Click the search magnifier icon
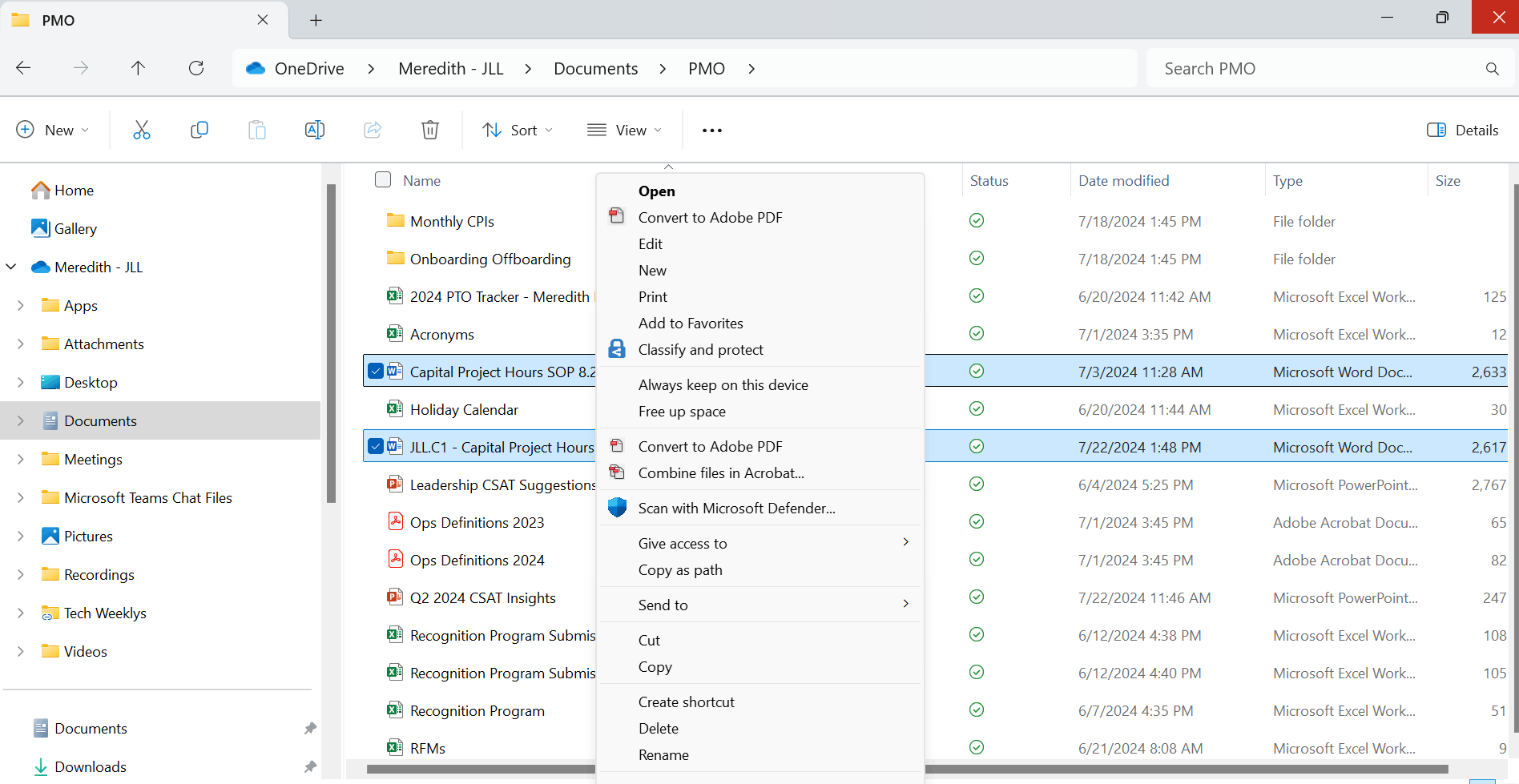 coord(1492,69)
